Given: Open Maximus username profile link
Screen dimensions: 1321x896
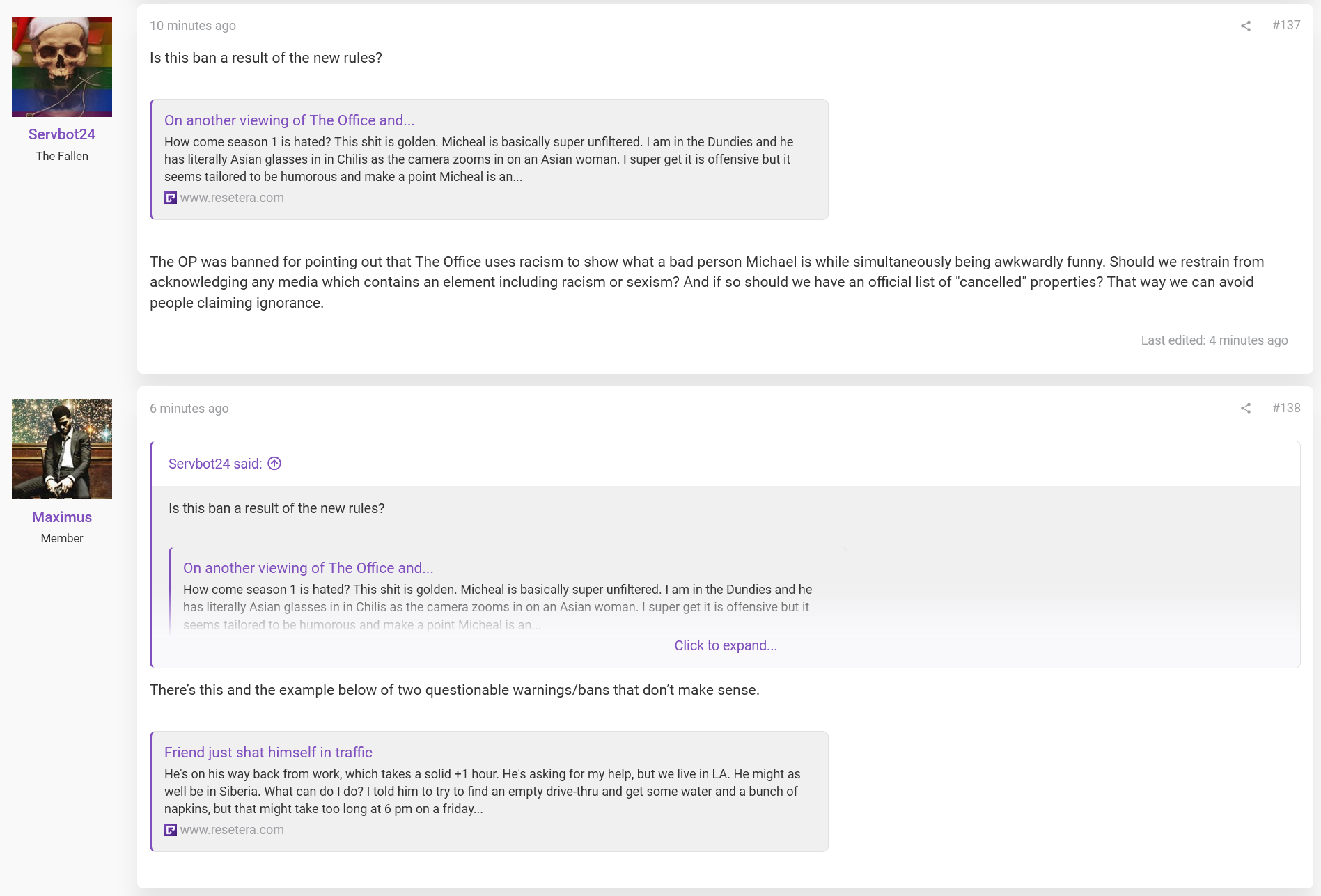Looking at the screenshot, I should [x=62, y=517].
